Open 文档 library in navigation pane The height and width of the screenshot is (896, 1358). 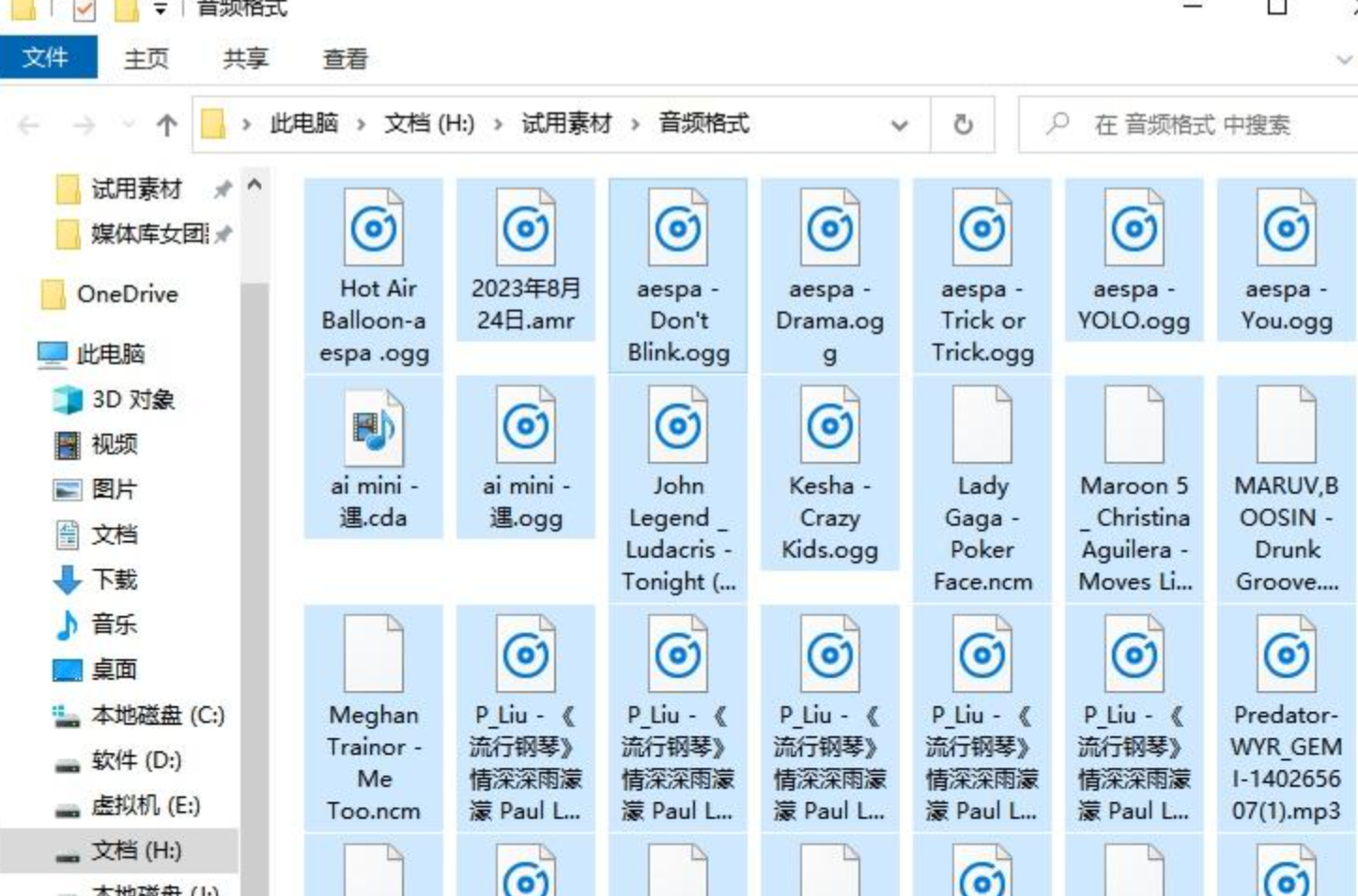[x=114, y=533]
